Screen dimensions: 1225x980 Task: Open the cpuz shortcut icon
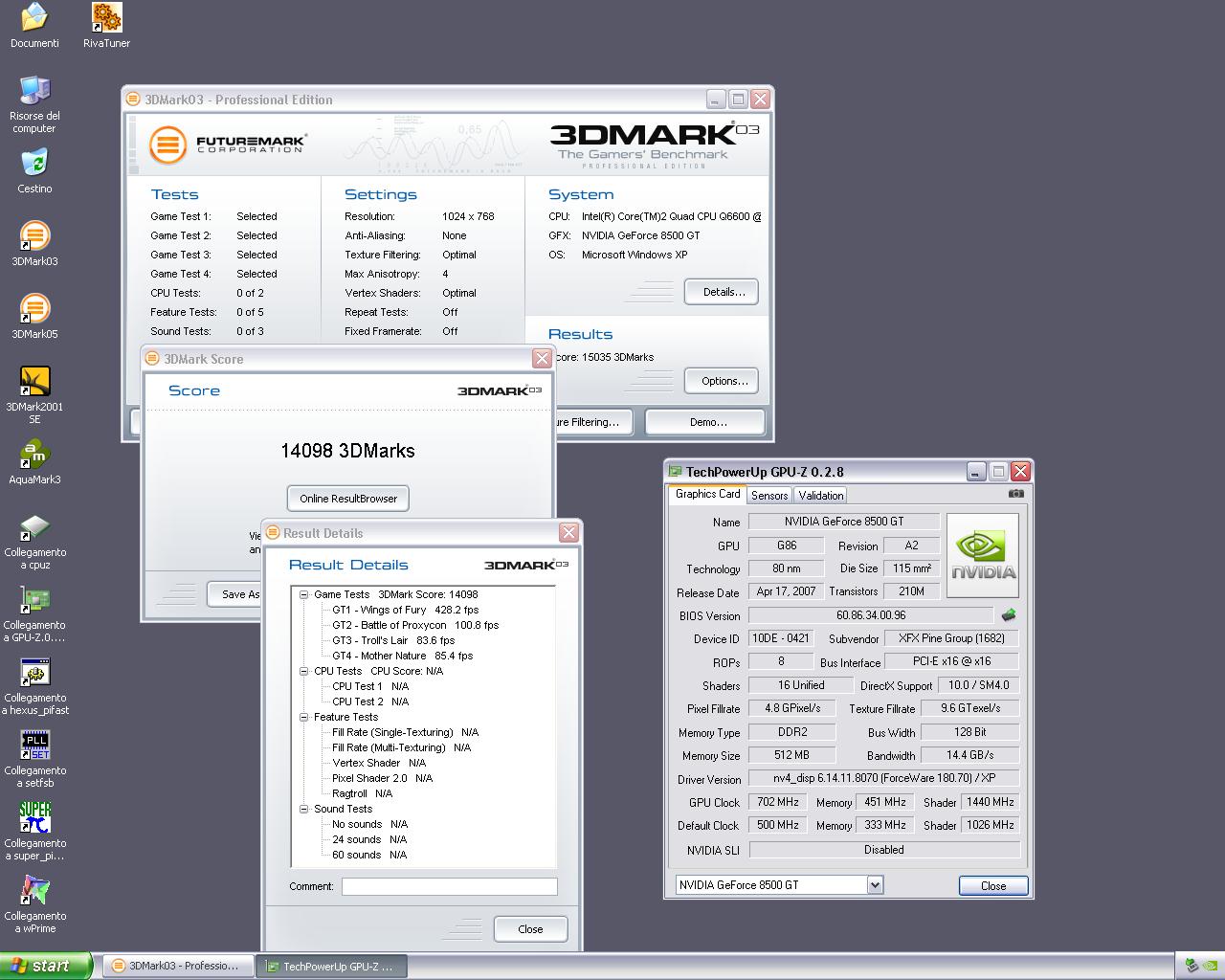click(x=34, y=526)
